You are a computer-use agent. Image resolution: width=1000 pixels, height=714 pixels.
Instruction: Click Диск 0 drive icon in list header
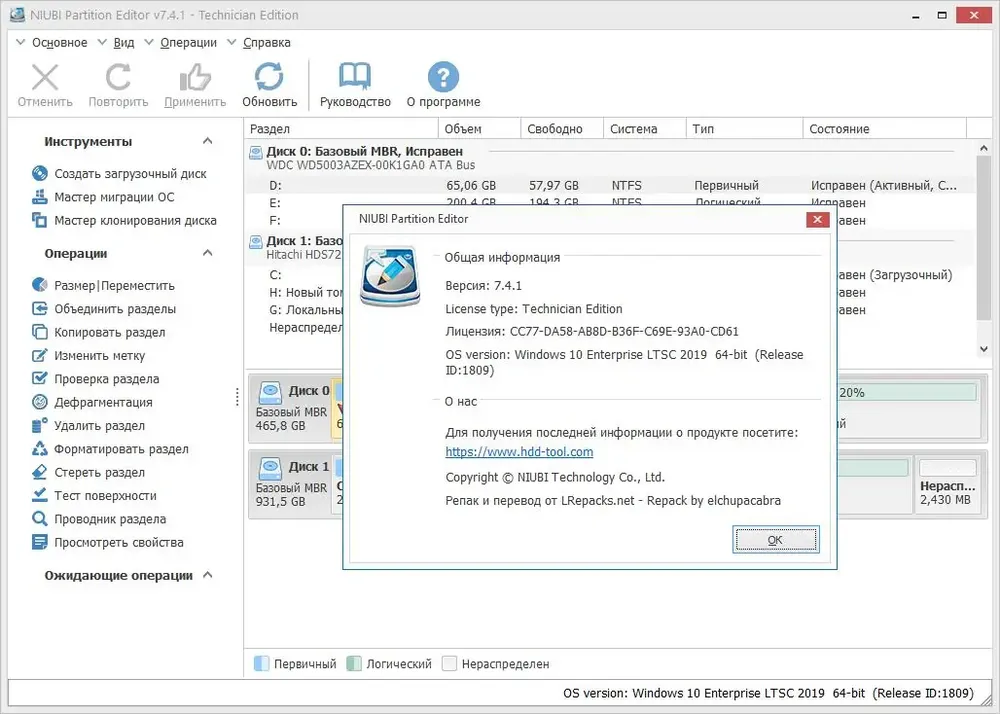point(256,152)
